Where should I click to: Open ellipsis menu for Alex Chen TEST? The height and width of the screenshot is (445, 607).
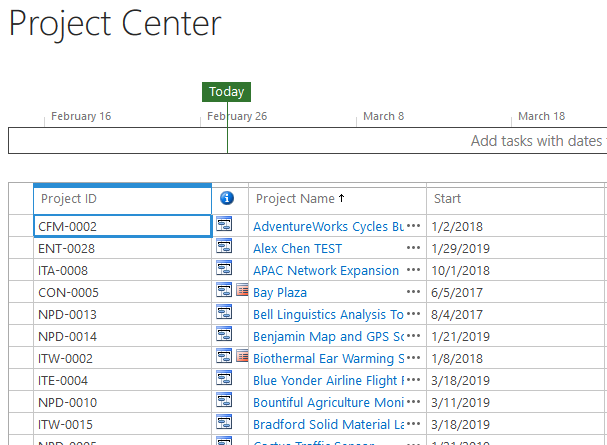[x=413, y=248]
